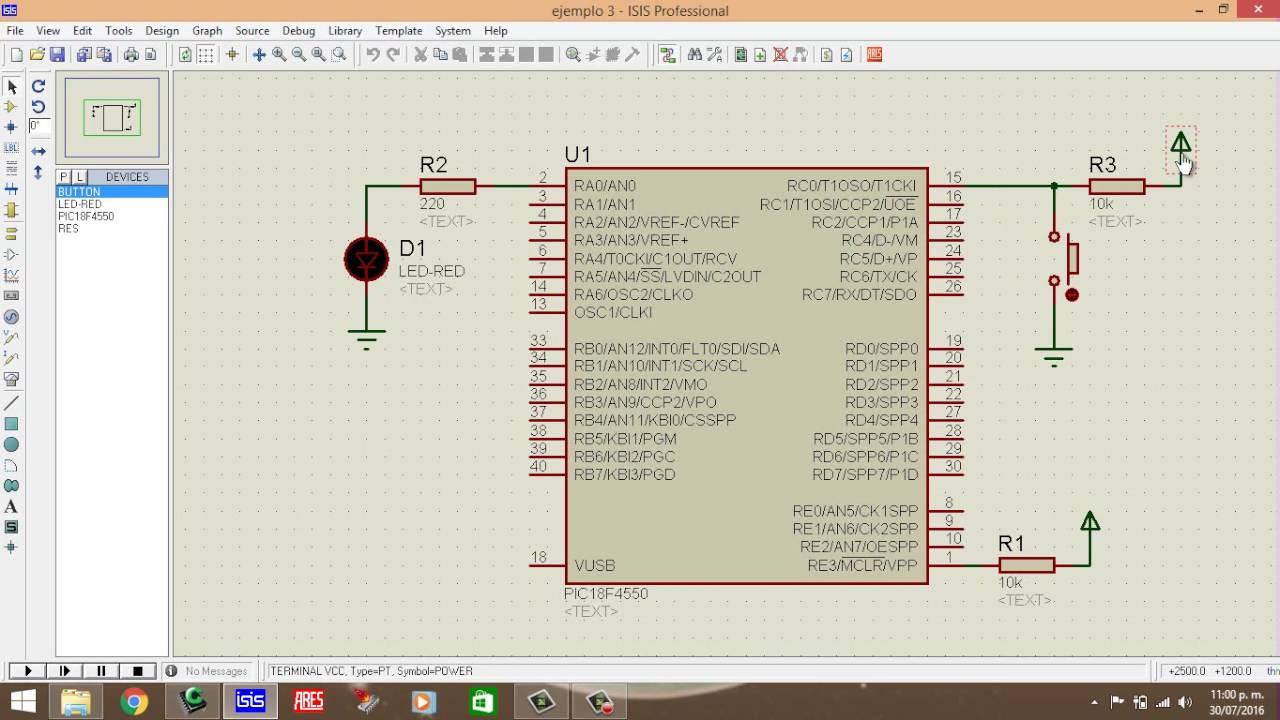
Task: Stop the simulation
Action: click(x=138, y=671)
